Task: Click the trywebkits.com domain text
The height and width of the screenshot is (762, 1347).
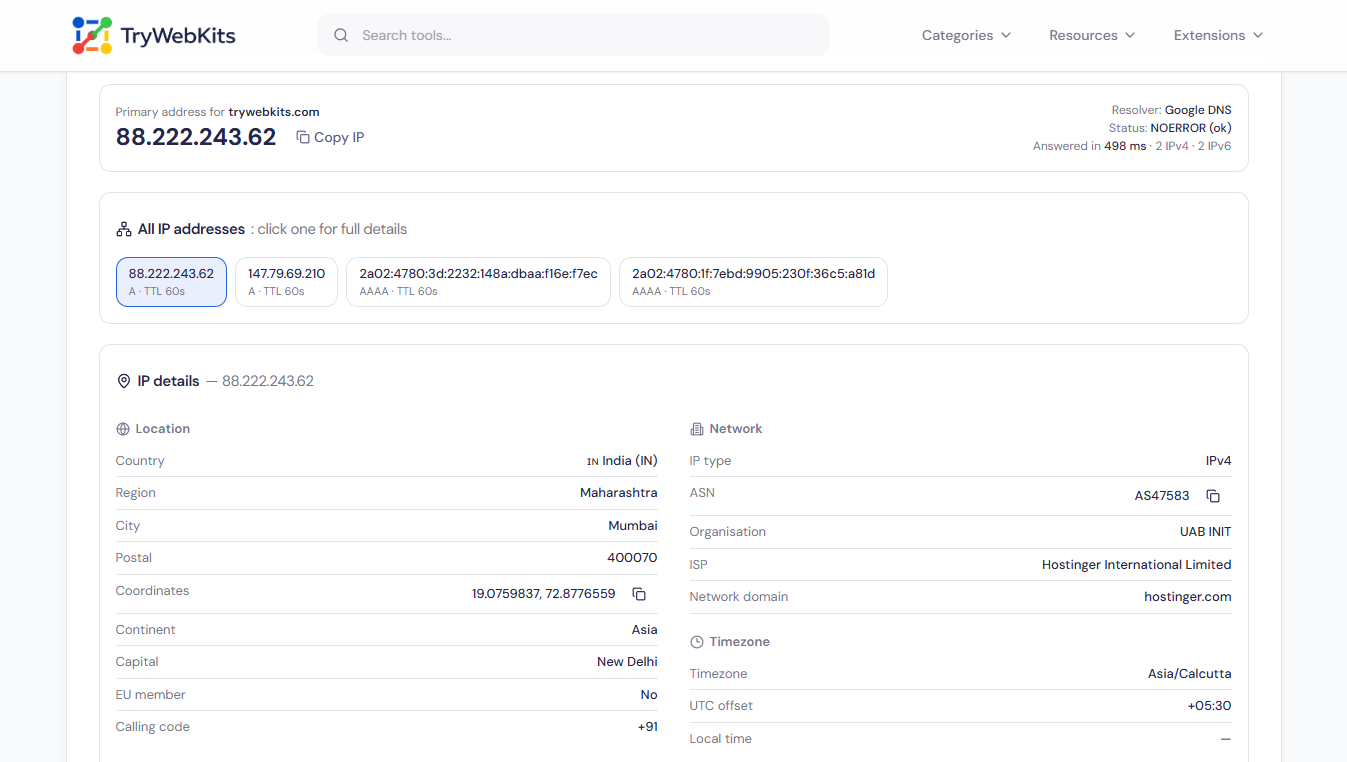Action: point(274,112)
